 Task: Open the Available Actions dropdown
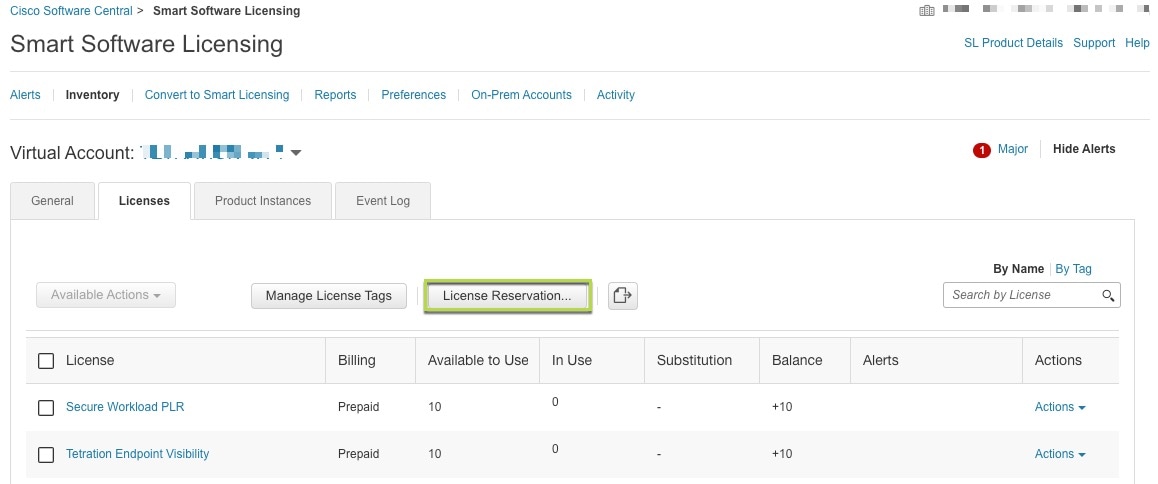pos(106,295)
